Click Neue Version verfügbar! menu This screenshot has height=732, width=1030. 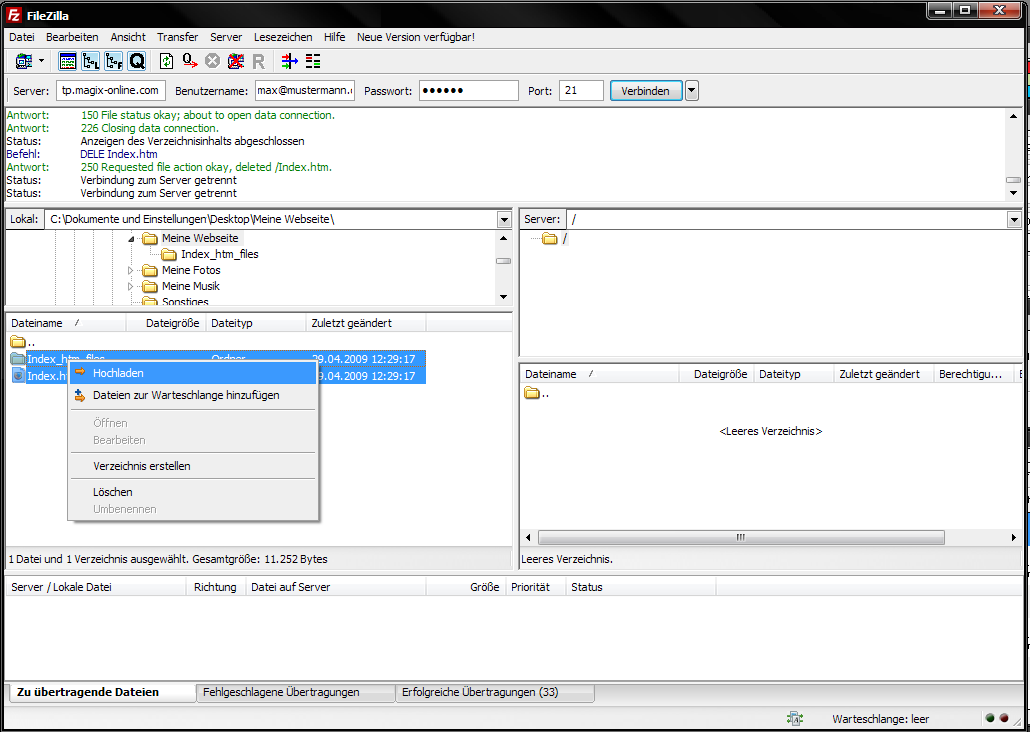pyautogui.click(x=416, y=37)
